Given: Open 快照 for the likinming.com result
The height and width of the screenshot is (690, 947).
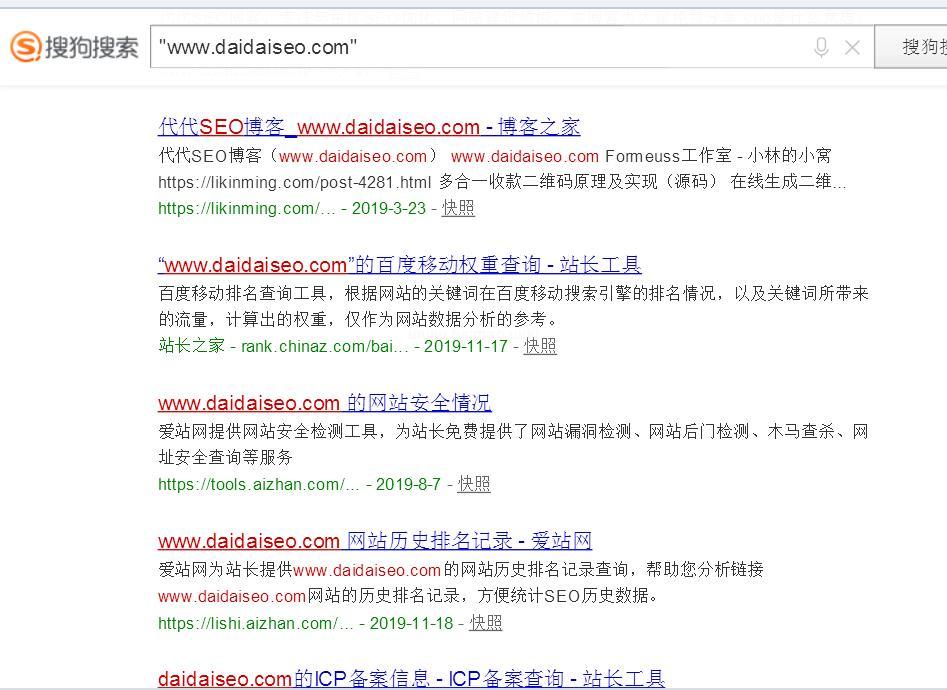Looking at the screenshot, I should [458, 208].
